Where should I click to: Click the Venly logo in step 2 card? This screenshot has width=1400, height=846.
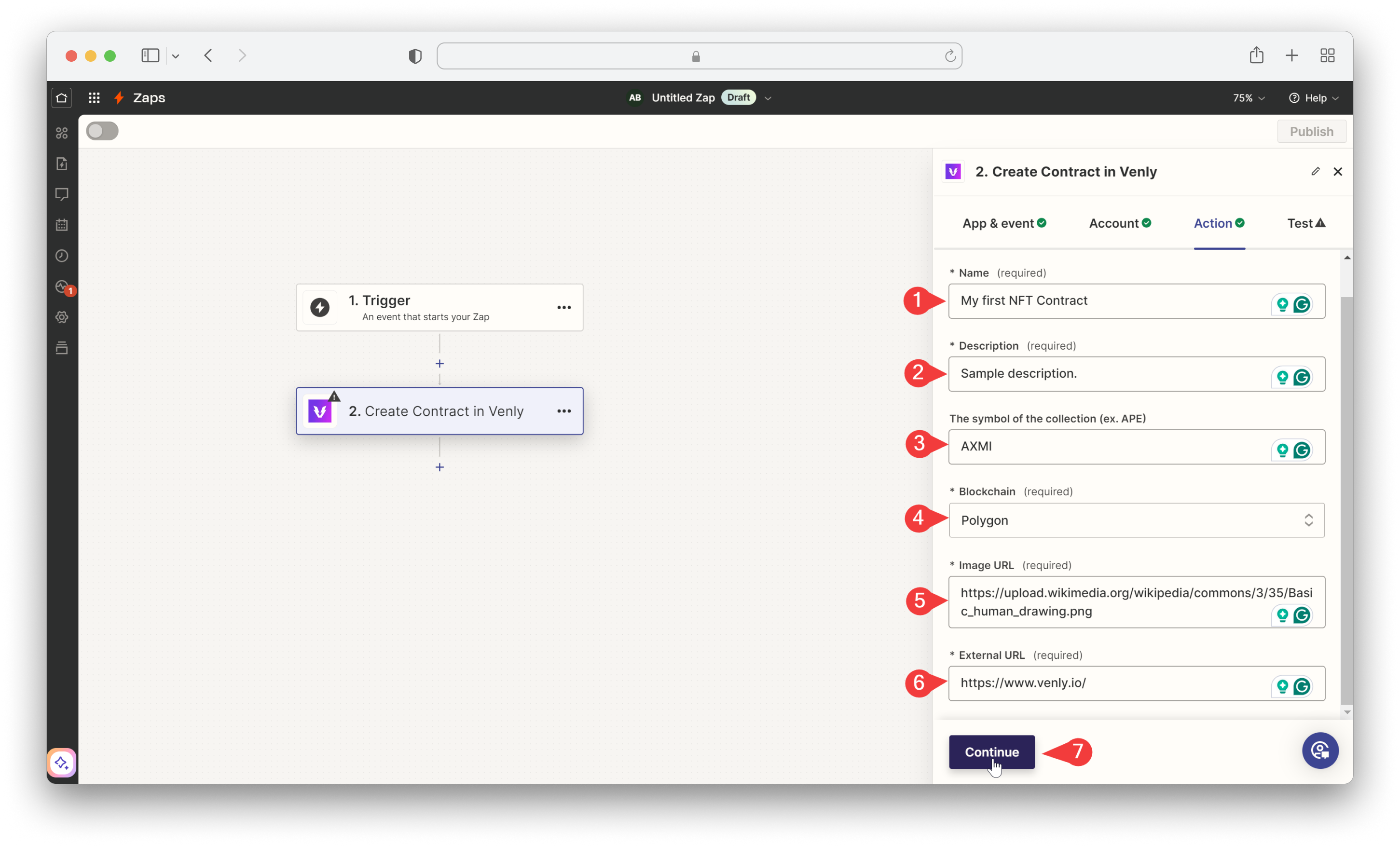(320, 411)
